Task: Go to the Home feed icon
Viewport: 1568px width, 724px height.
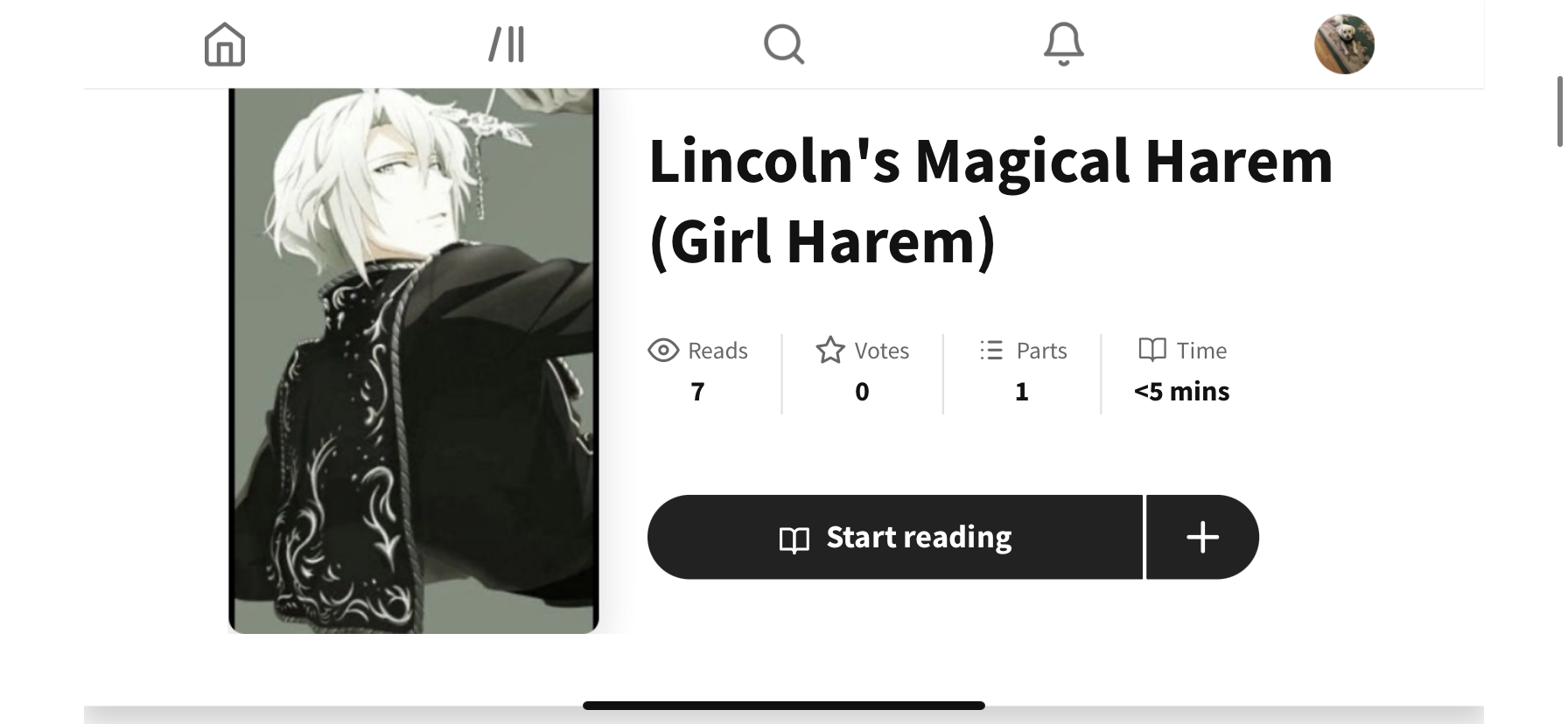Action: click(225, 44)
